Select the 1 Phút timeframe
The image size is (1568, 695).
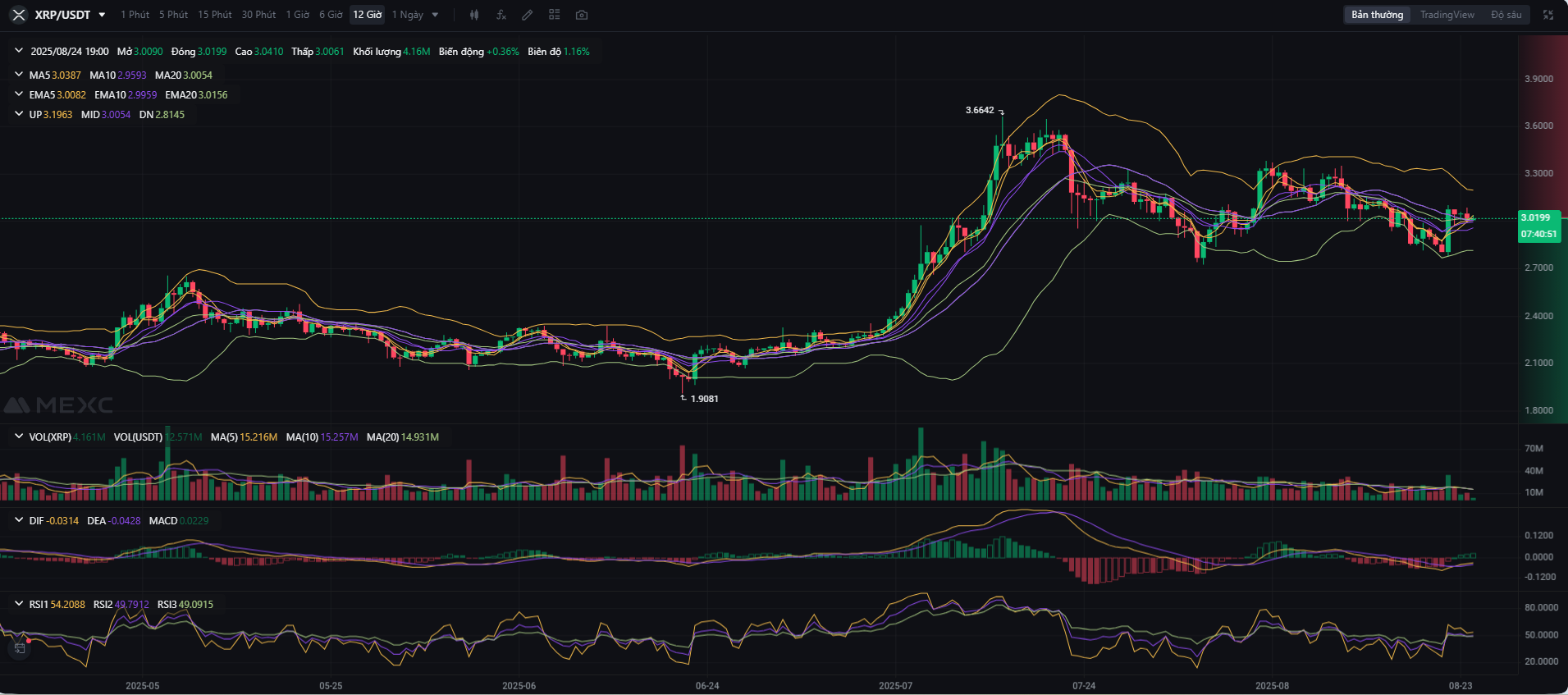pyautogui.click(x=135, y=15)
